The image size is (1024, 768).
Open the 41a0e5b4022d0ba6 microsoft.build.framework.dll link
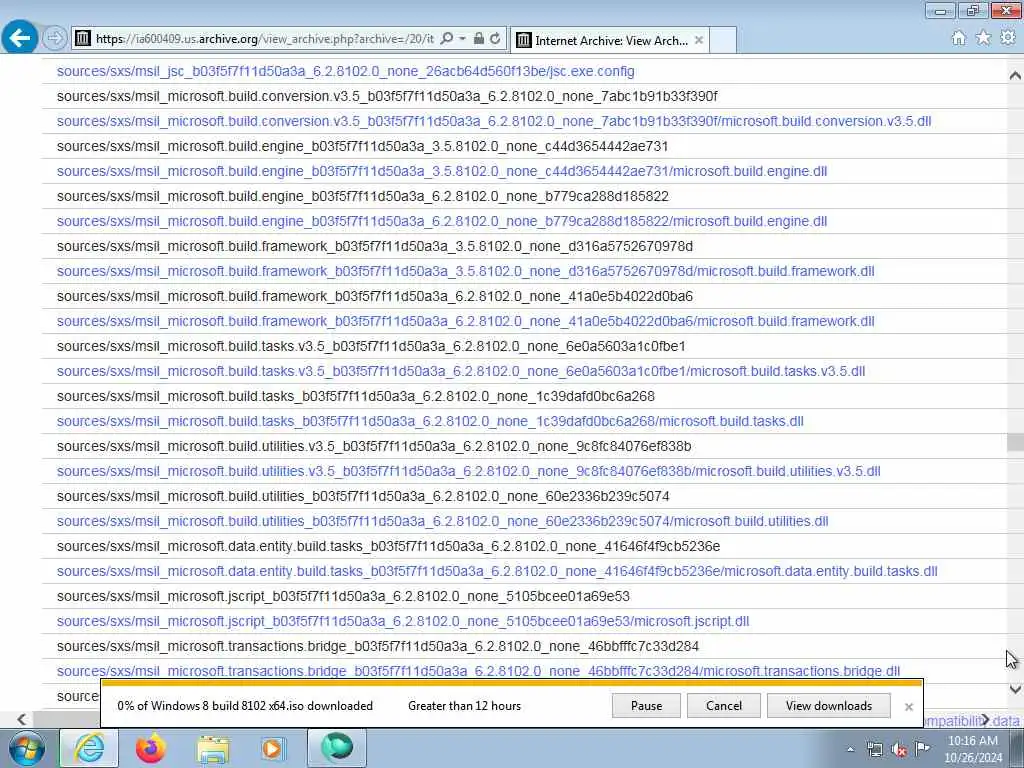(465, 321)
